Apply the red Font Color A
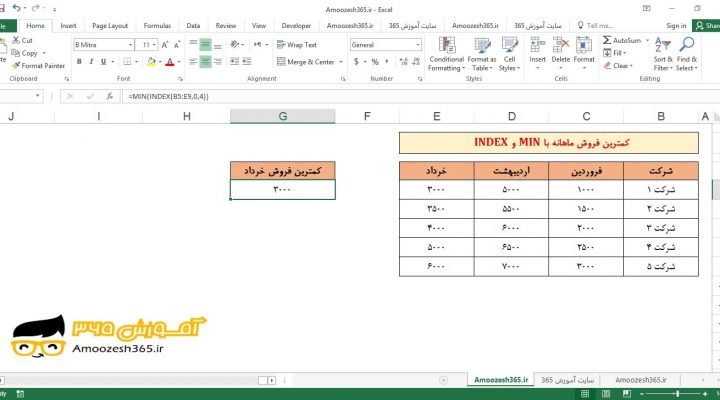This screenshot has height=400, width=720. 170,62
